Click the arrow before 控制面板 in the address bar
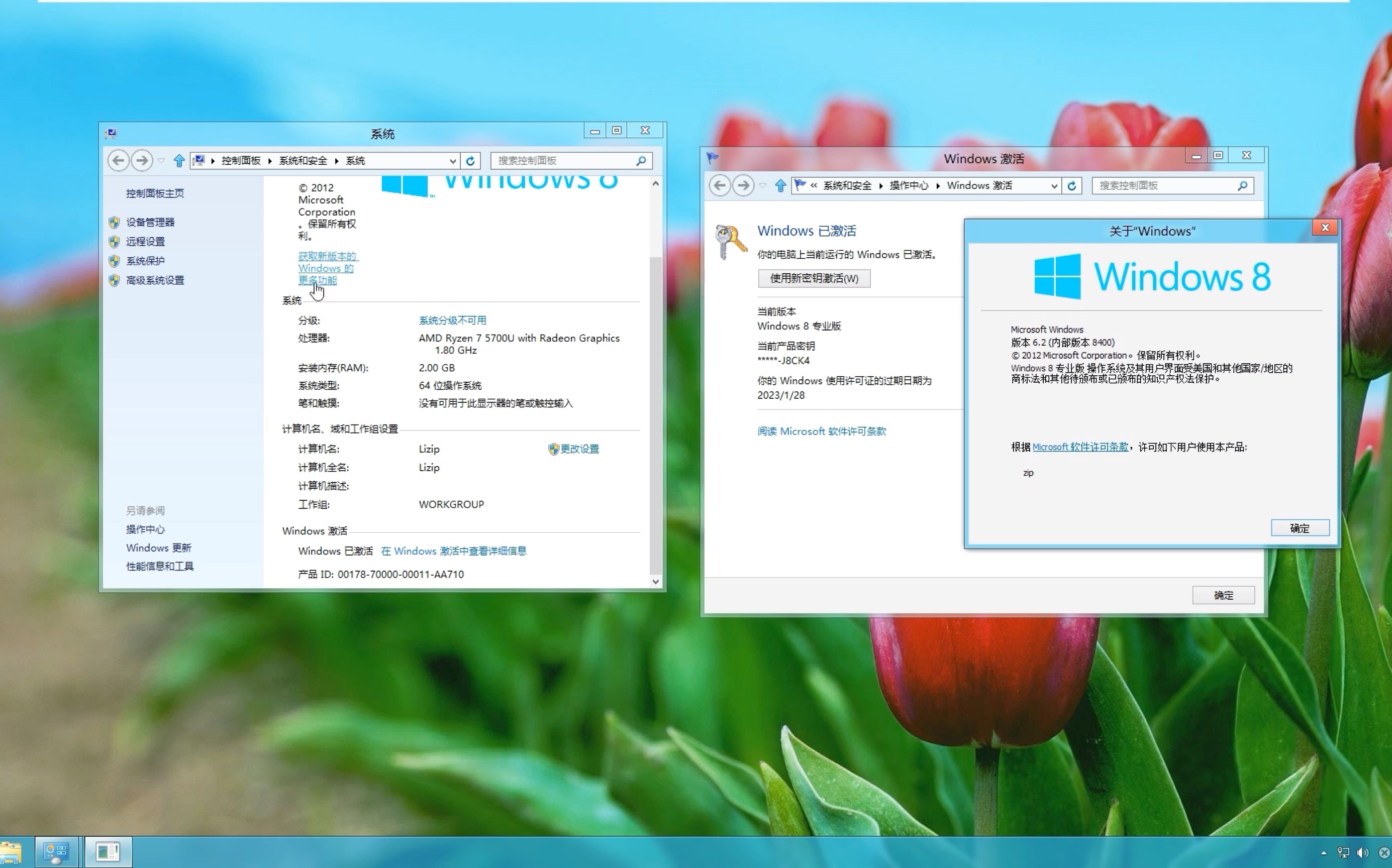The height and width of the screenshot is (868, 1392). 213,161
